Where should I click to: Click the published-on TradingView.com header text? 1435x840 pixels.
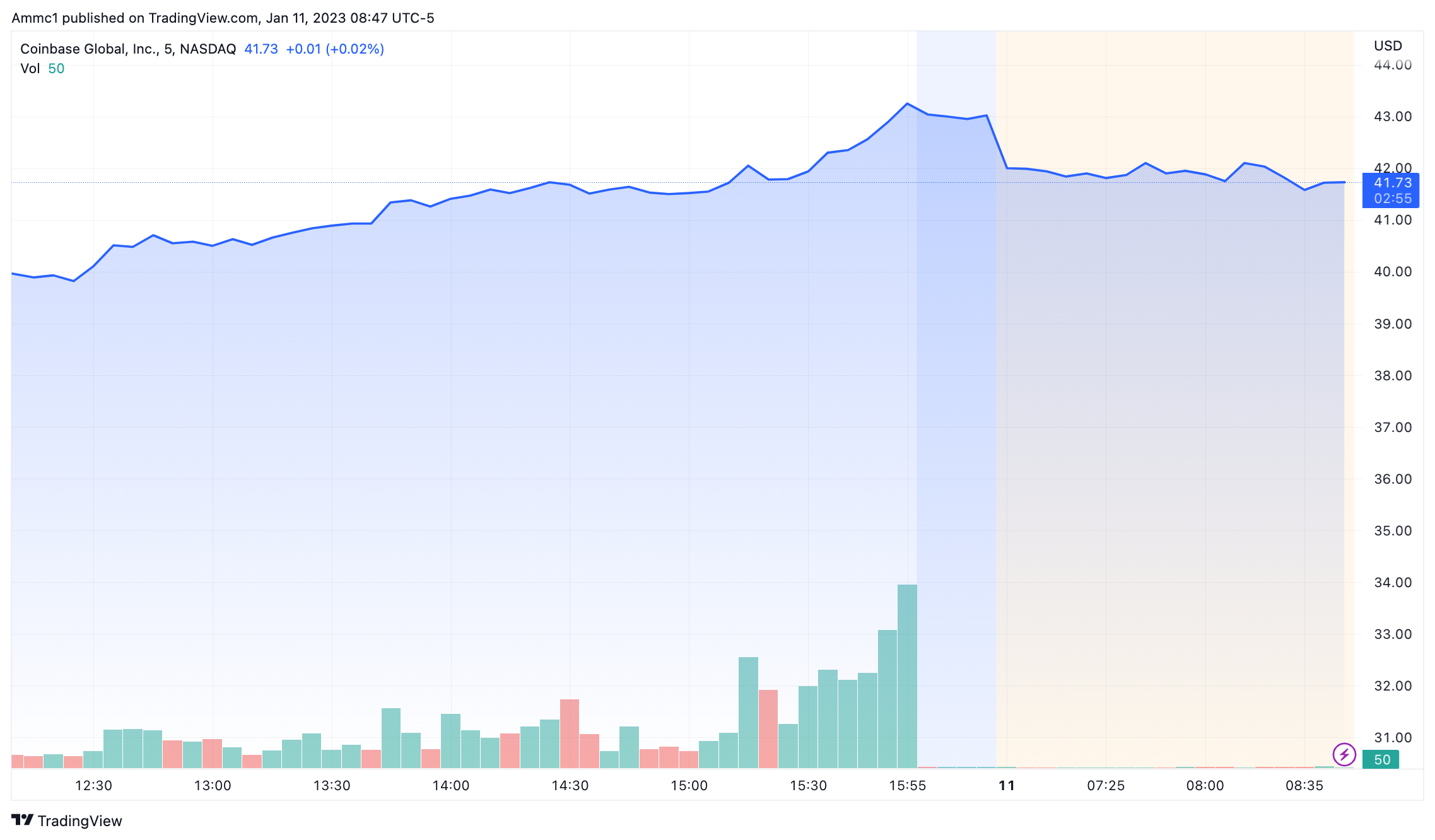(223, 18)
